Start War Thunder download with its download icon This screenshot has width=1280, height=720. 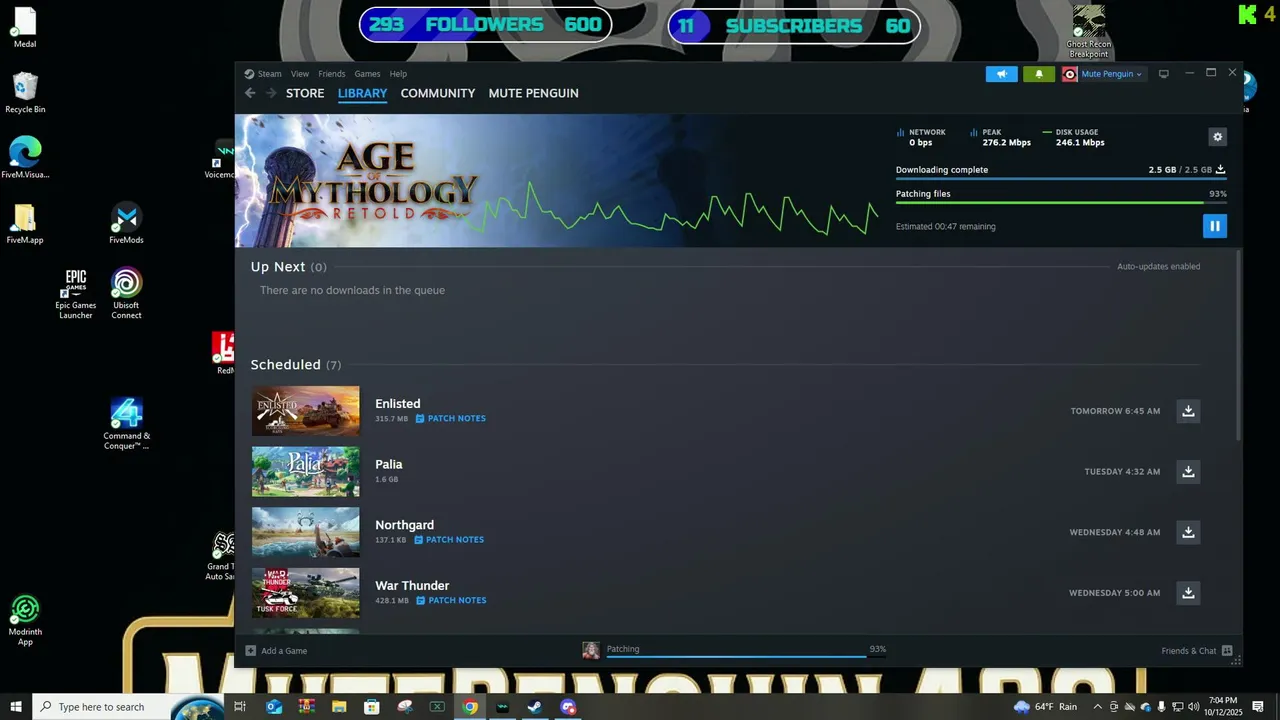point(1188,593)
